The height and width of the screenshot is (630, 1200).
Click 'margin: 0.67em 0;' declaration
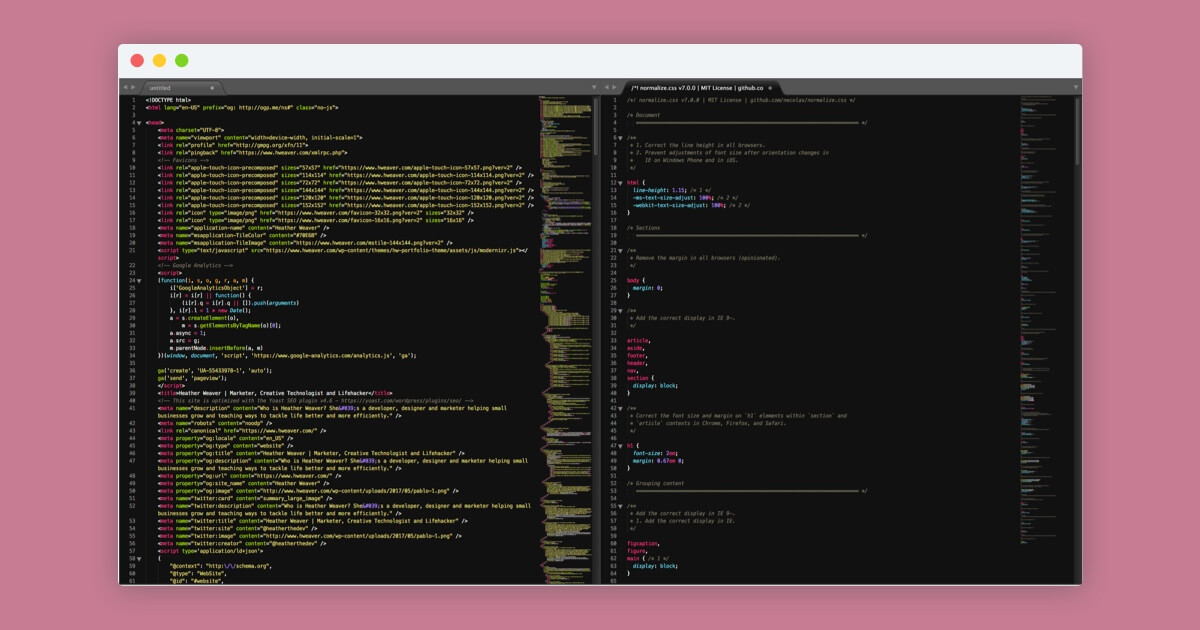660,460
